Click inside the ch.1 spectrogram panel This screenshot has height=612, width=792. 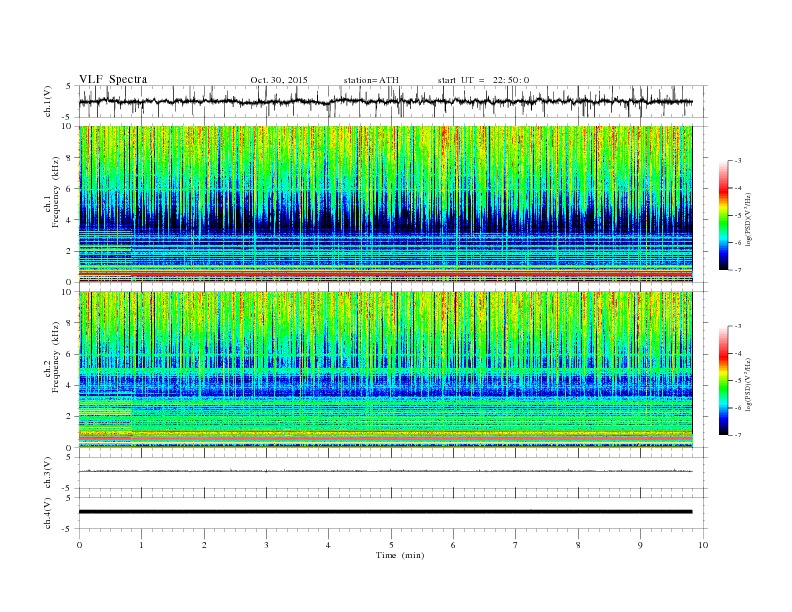pyautogui.click(x=385, y=204)
